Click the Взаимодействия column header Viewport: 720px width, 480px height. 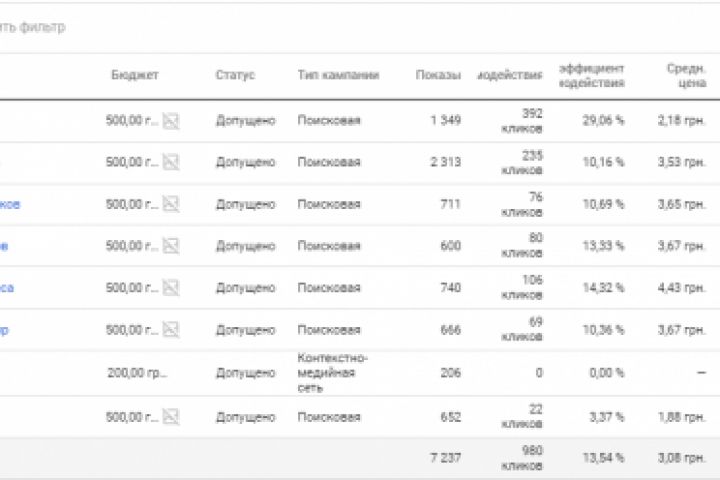510,76
